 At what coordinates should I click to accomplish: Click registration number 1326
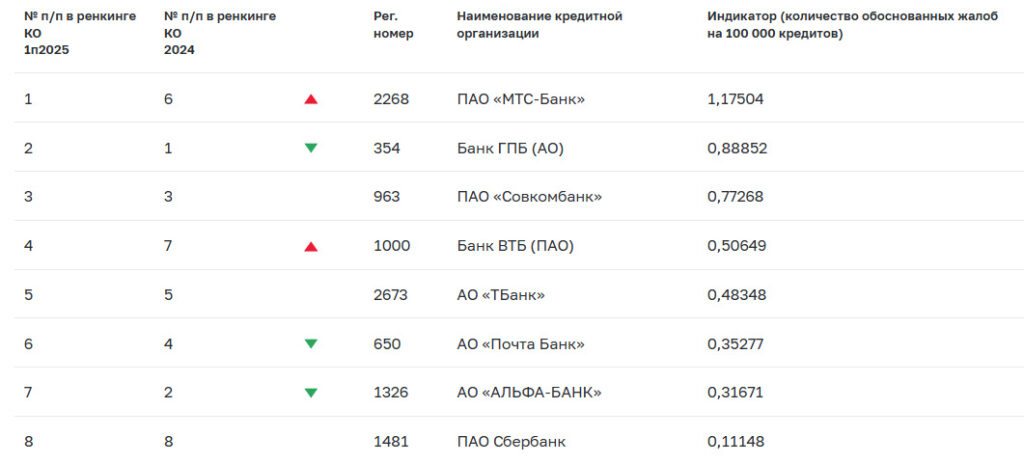pyautogui.click(x=390, y=393)
